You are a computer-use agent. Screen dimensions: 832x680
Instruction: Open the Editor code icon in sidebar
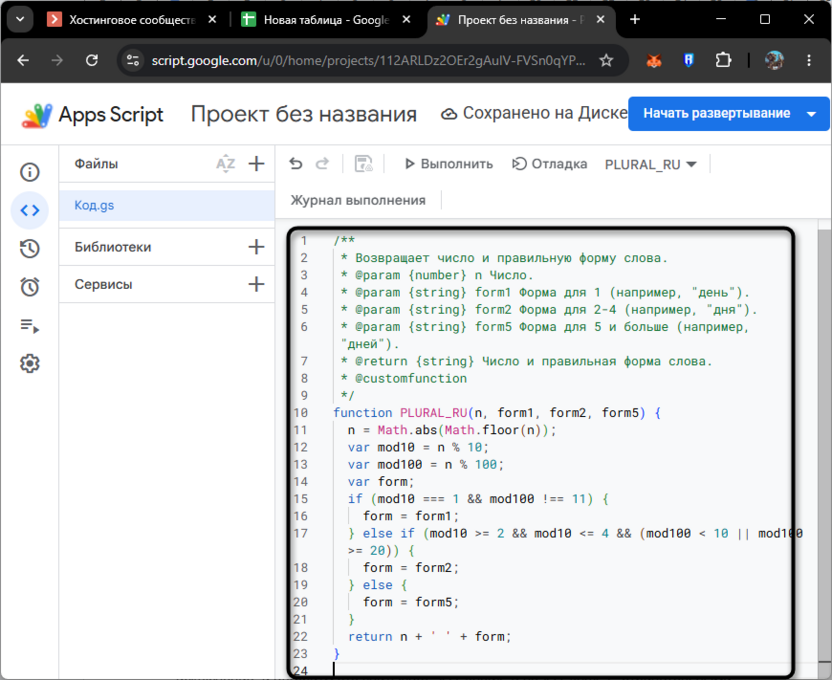(x=30, y=211)
